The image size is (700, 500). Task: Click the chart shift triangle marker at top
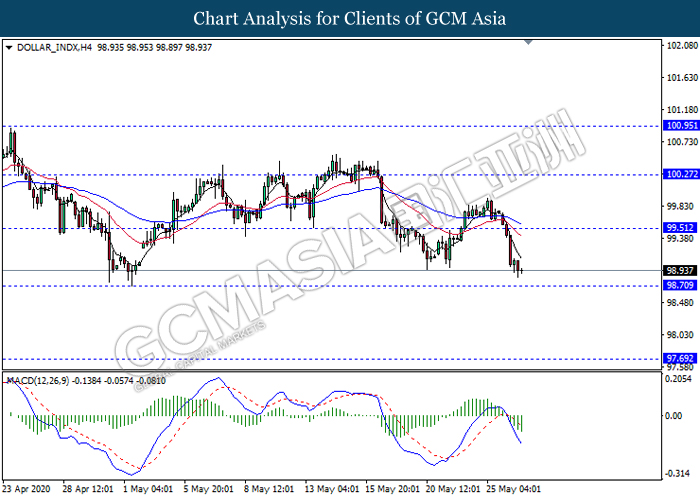coord(528,42)
